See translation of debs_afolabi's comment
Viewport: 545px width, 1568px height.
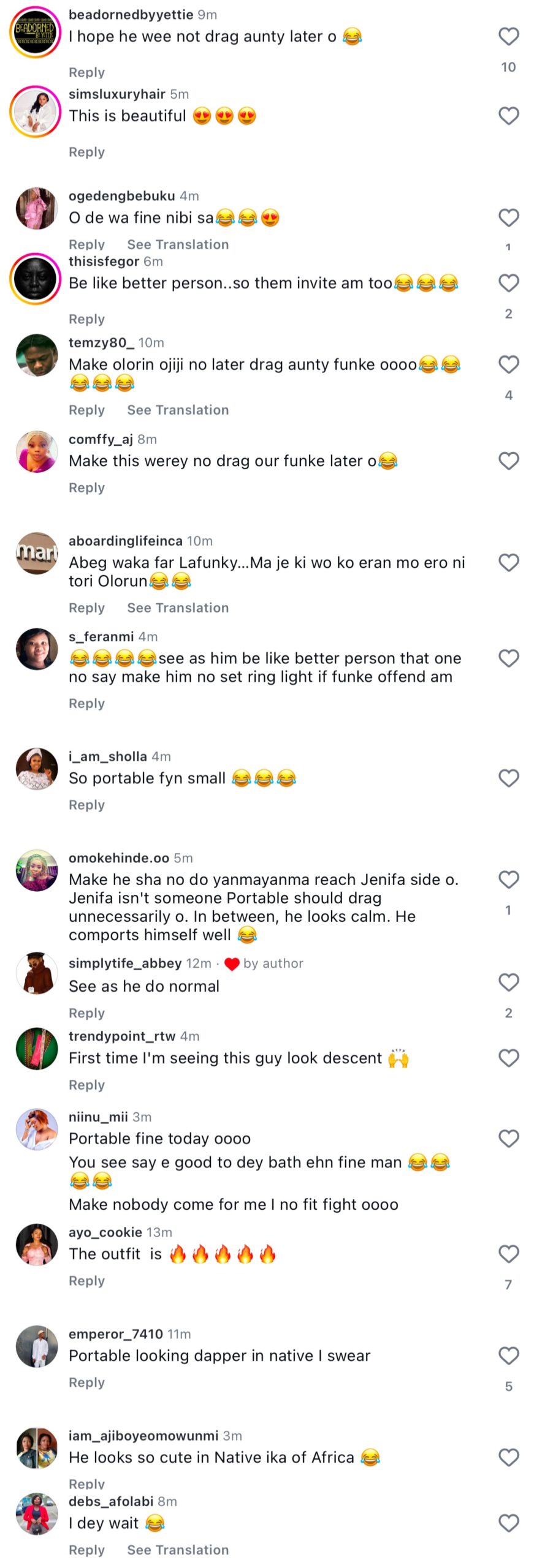[178, 1550]
